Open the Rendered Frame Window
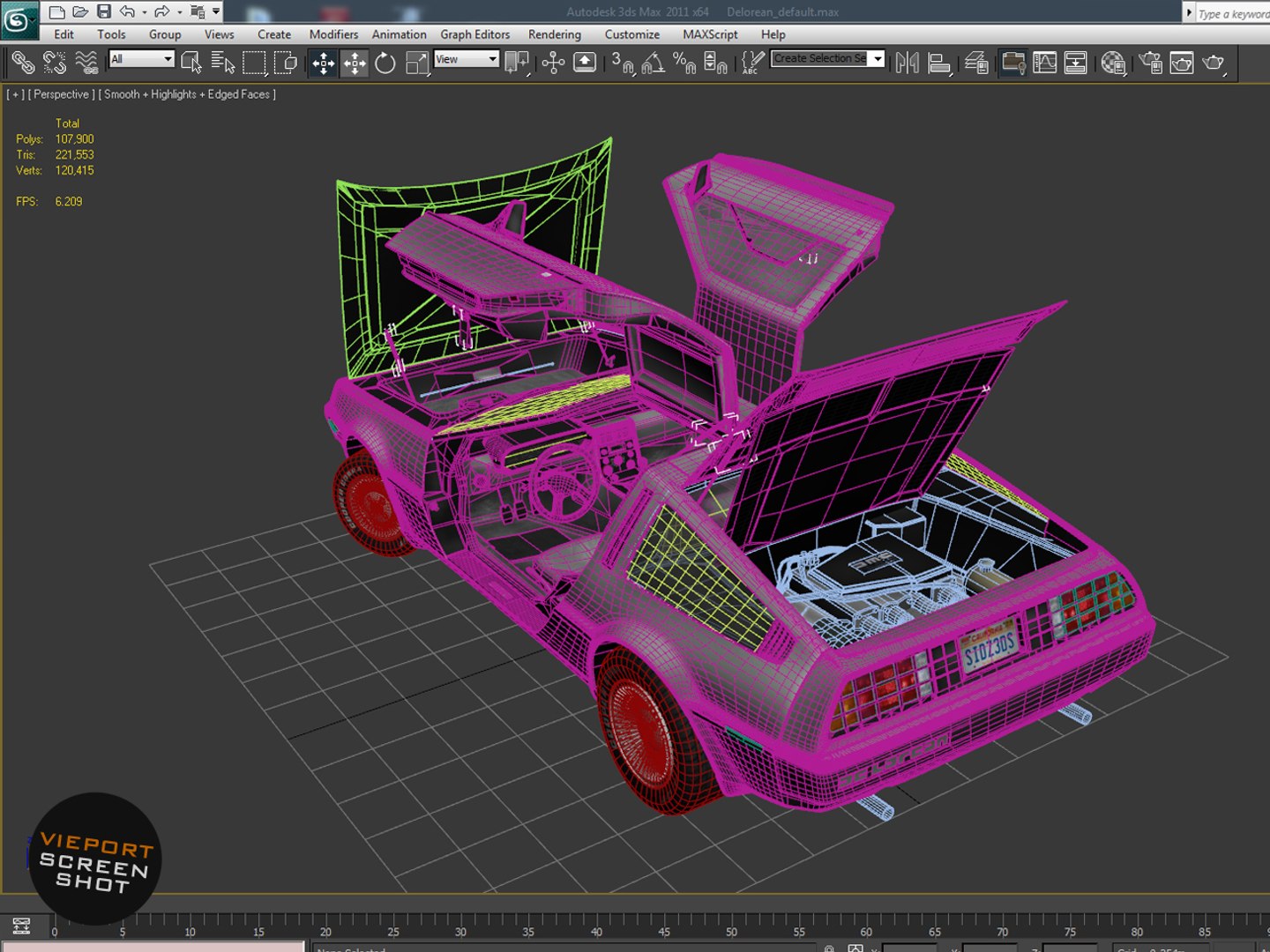The width and height of the screenshot is (1270, 952). tap(1182, 63)
